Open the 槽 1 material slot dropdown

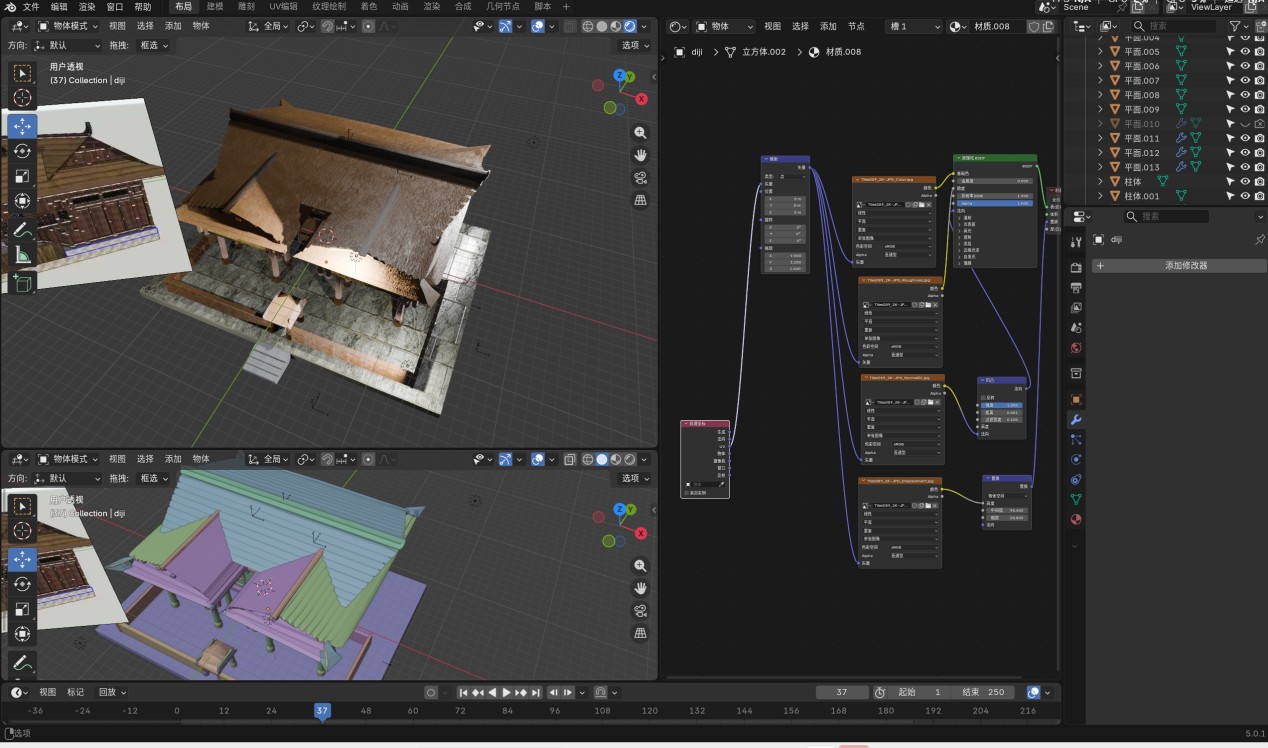[912, 26]
